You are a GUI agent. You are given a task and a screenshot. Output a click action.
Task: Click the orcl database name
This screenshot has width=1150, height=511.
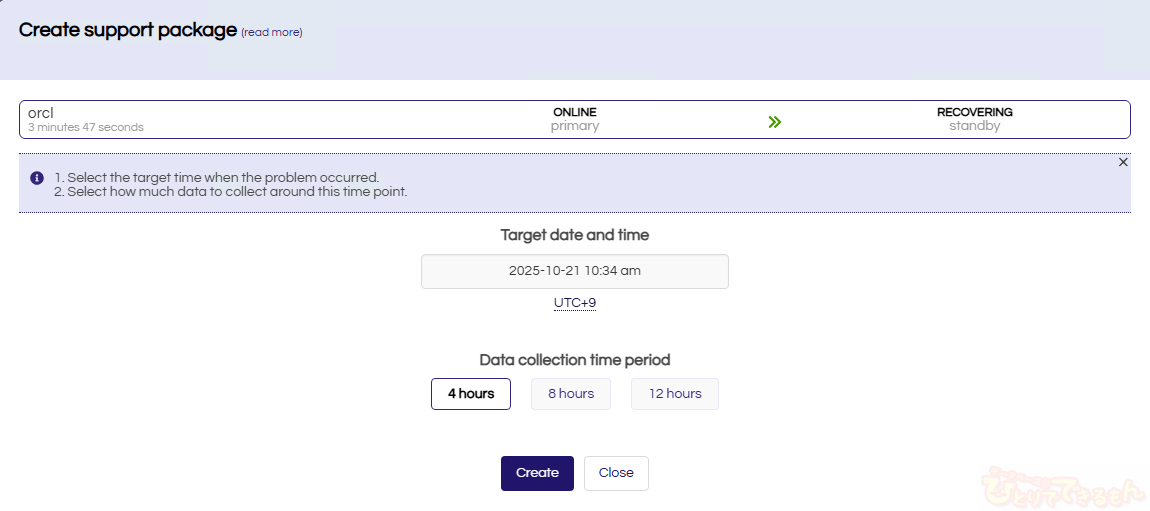pos(41,113)
